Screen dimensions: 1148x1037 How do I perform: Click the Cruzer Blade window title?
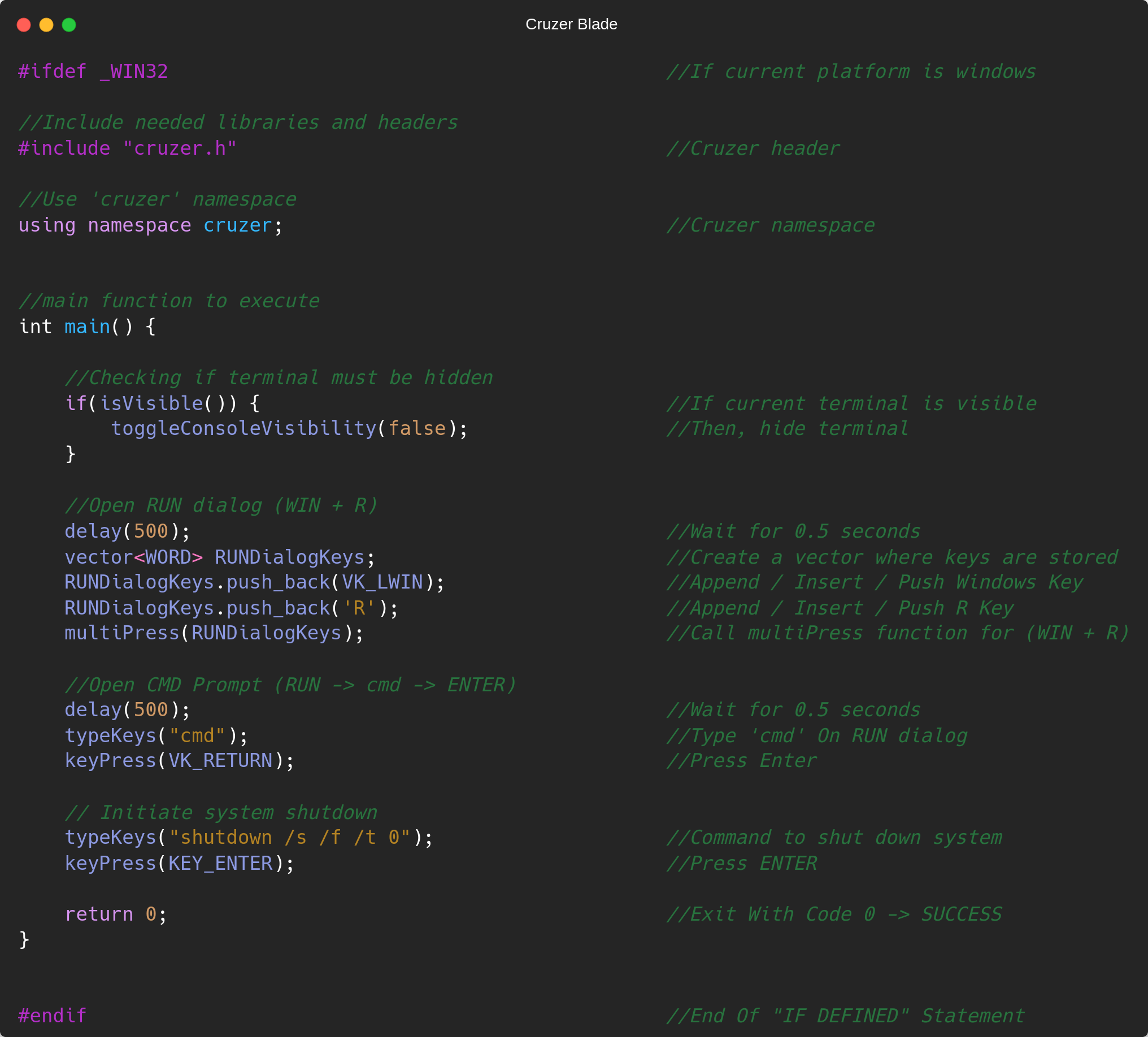click(x=571, y=24)
